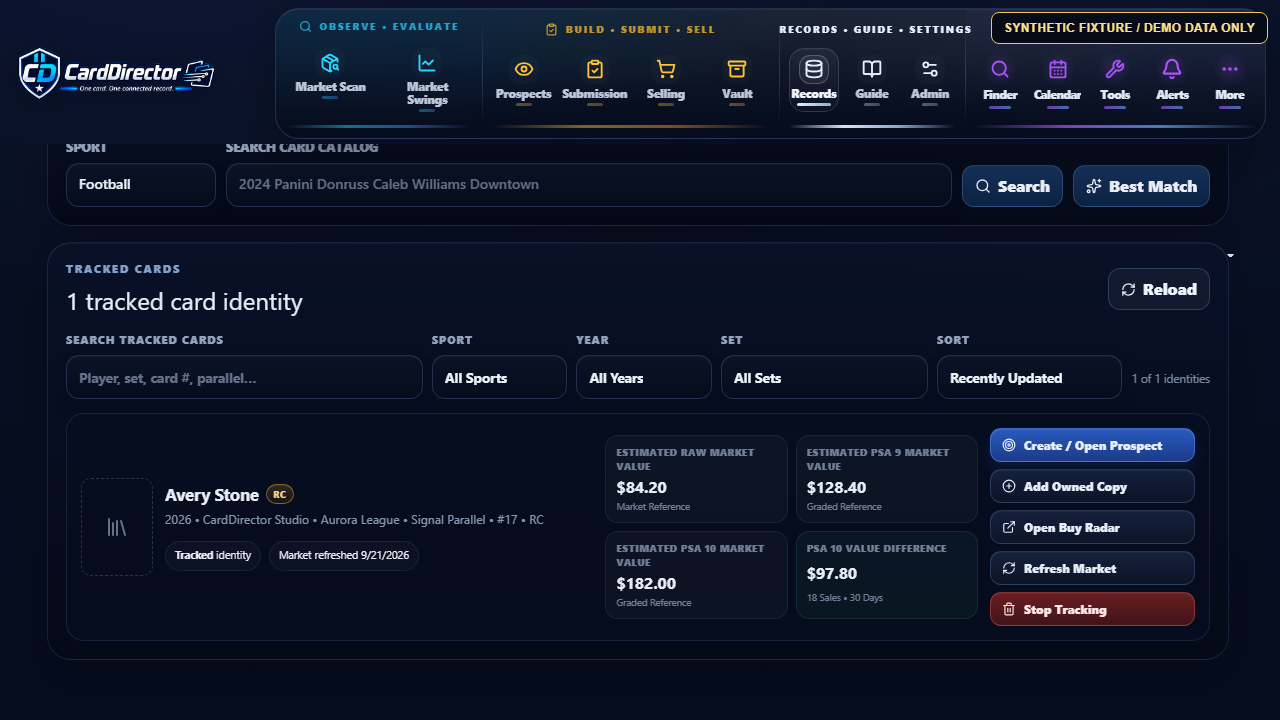Focus the tracked cards search field
The width and height of the screenshot is (1280, 720).
(x=244, y=377)
